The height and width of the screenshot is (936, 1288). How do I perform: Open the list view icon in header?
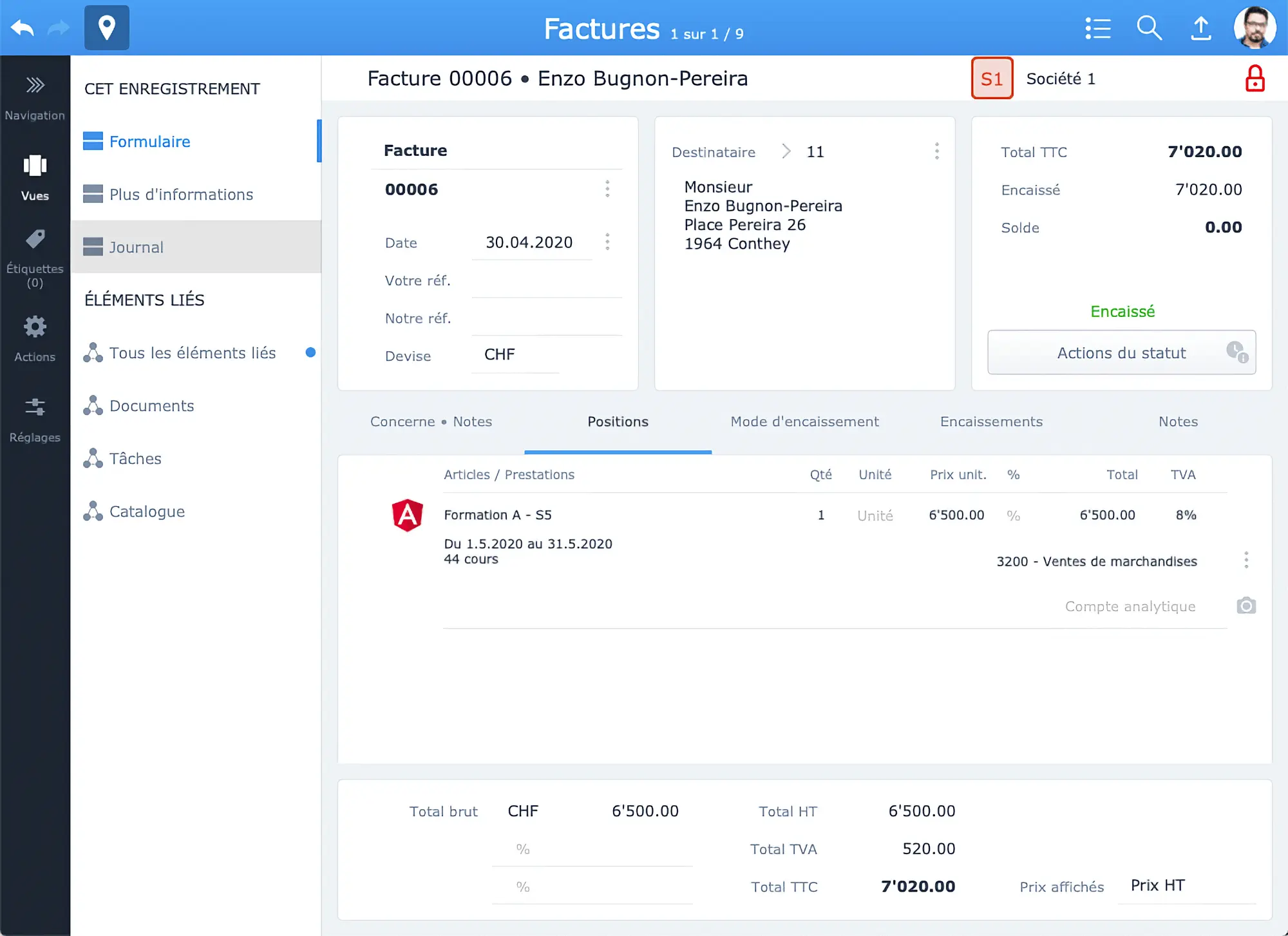(x=1097, y=28)
